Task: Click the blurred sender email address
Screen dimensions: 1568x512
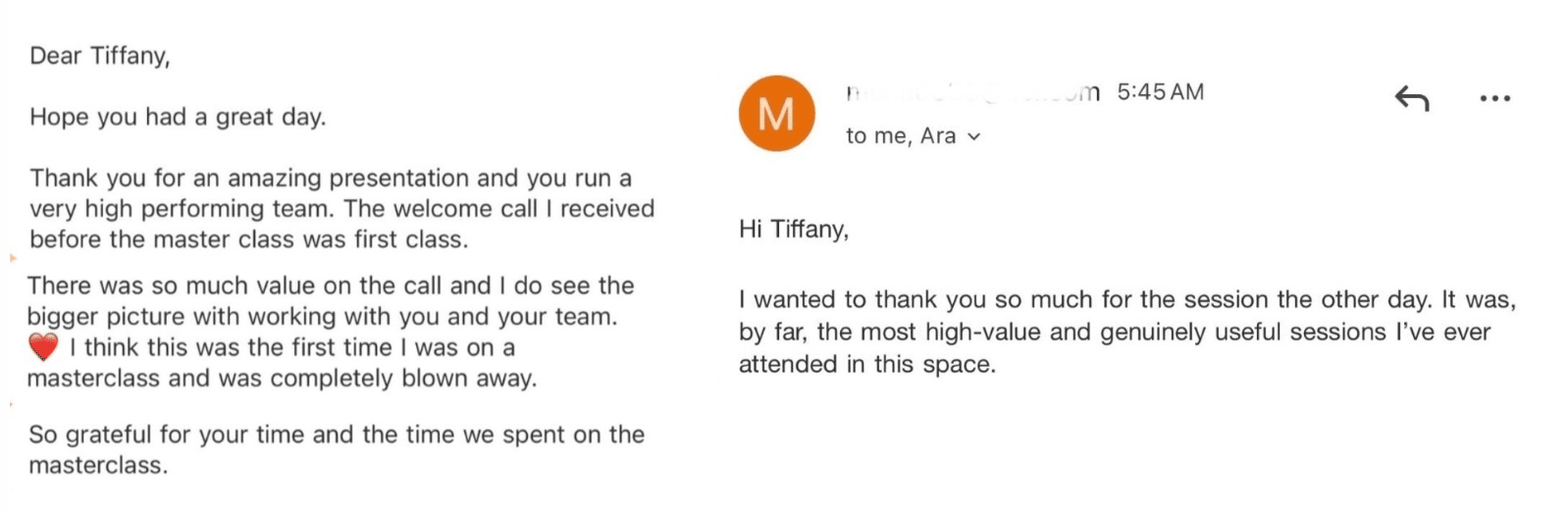Action: pos(971,92)
